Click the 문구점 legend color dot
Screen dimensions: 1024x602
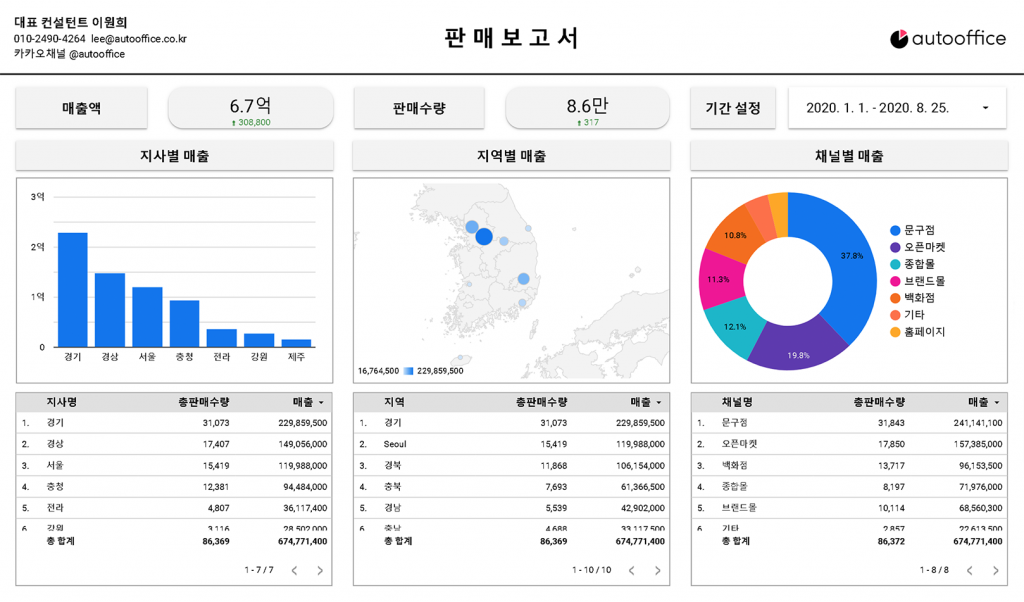tap(895, 230)
